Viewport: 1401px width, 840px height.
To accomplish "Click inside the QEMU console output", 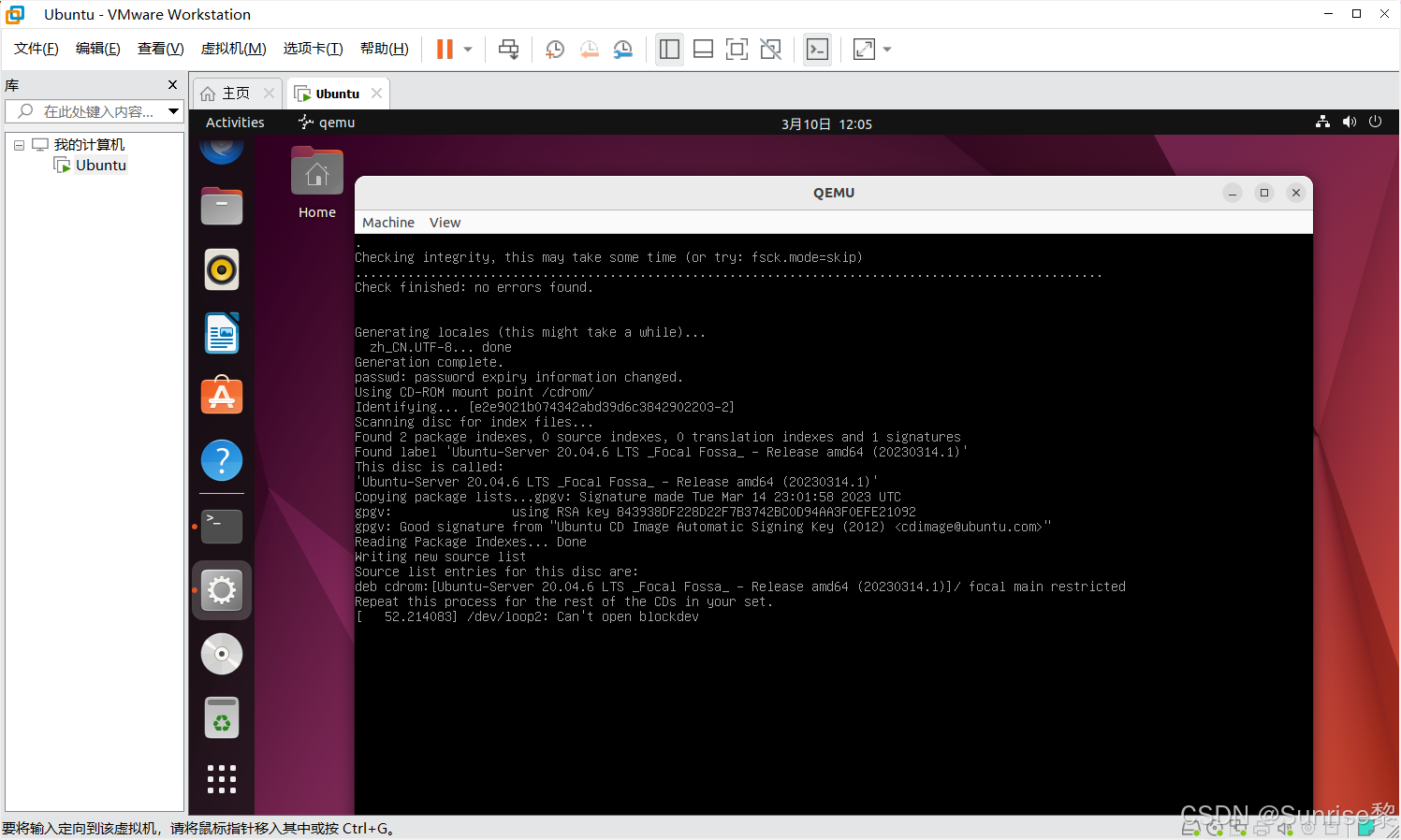I will (x=833, y=524).
